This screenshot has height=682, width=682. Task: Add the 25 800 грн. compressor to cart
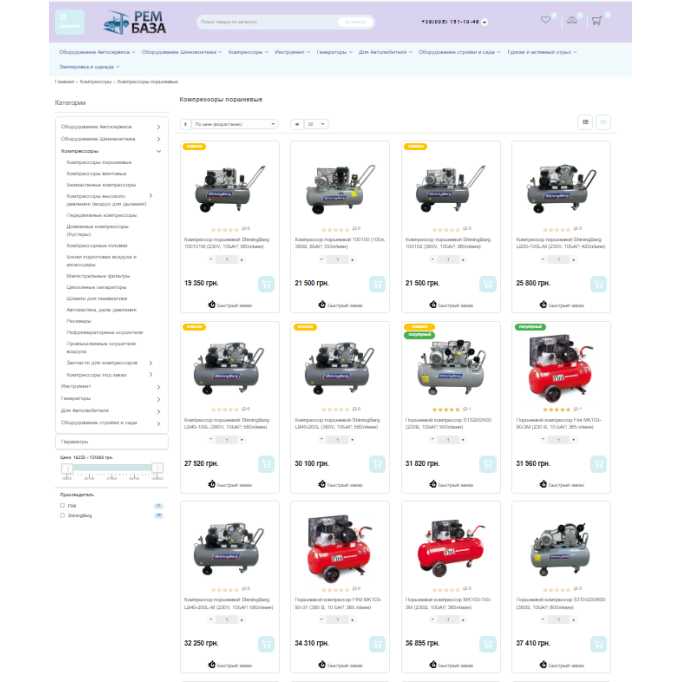pos(598,283)
